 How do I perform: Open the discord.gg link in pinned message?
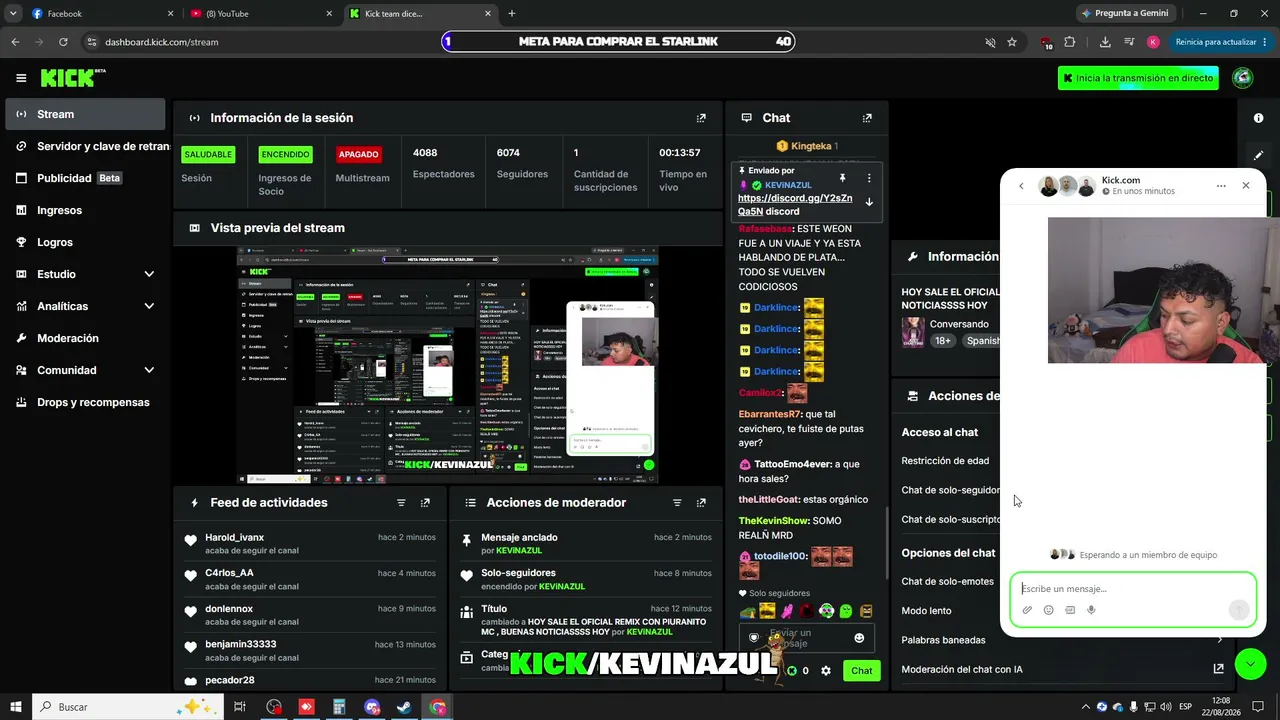(x=795, y=205)
